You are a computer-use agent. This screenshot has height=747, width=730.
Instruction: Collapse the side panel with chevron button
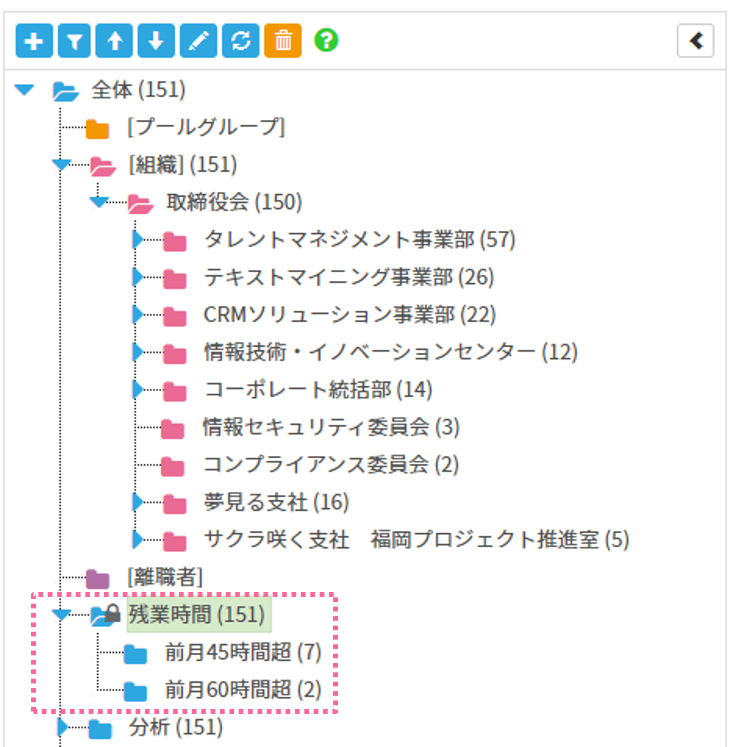(695, 41)
